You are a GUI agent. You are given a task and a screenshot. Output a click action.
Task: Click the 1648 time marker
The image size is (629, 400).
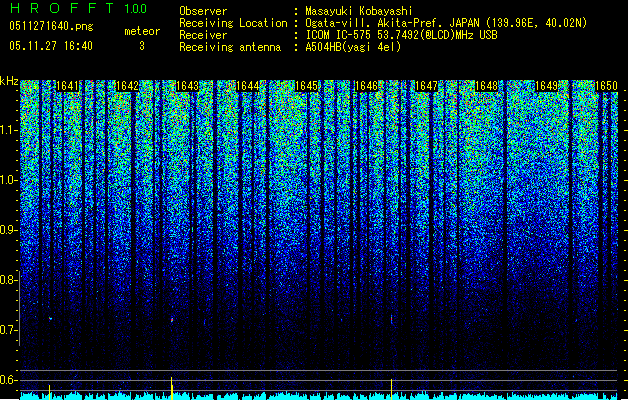[487, 86]
